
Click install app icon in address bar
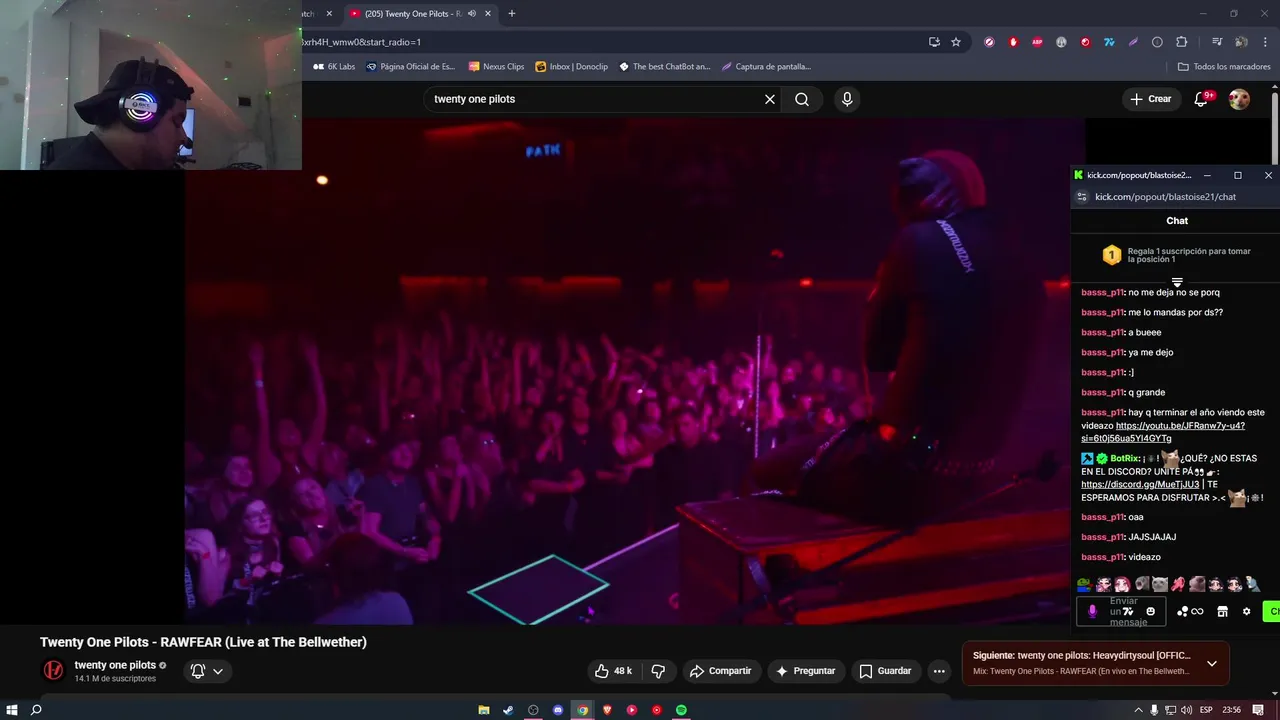click(x=934, y=42)
